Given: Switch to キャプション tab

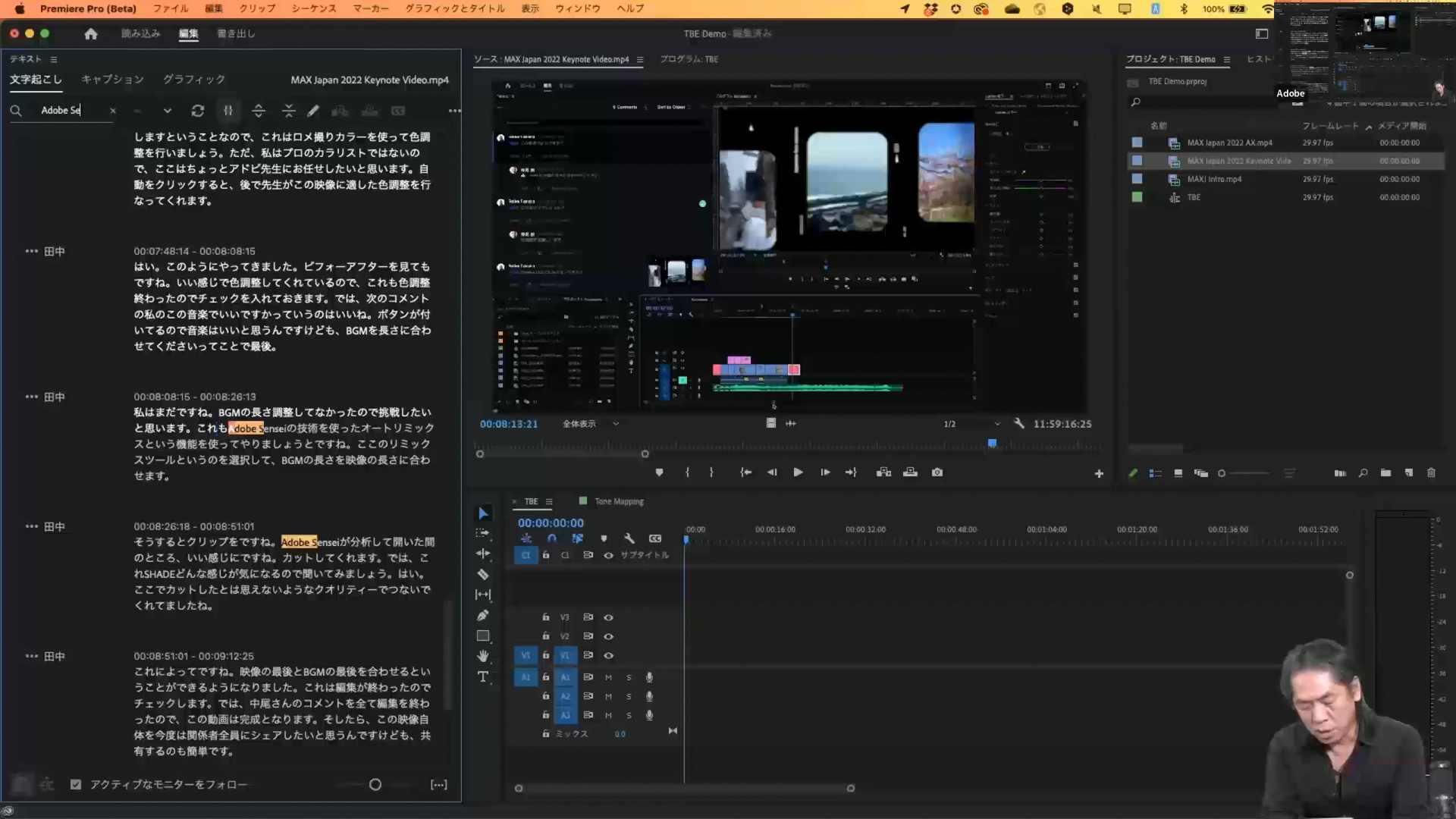Looking at the screenshot, I should tap(112, 80).
